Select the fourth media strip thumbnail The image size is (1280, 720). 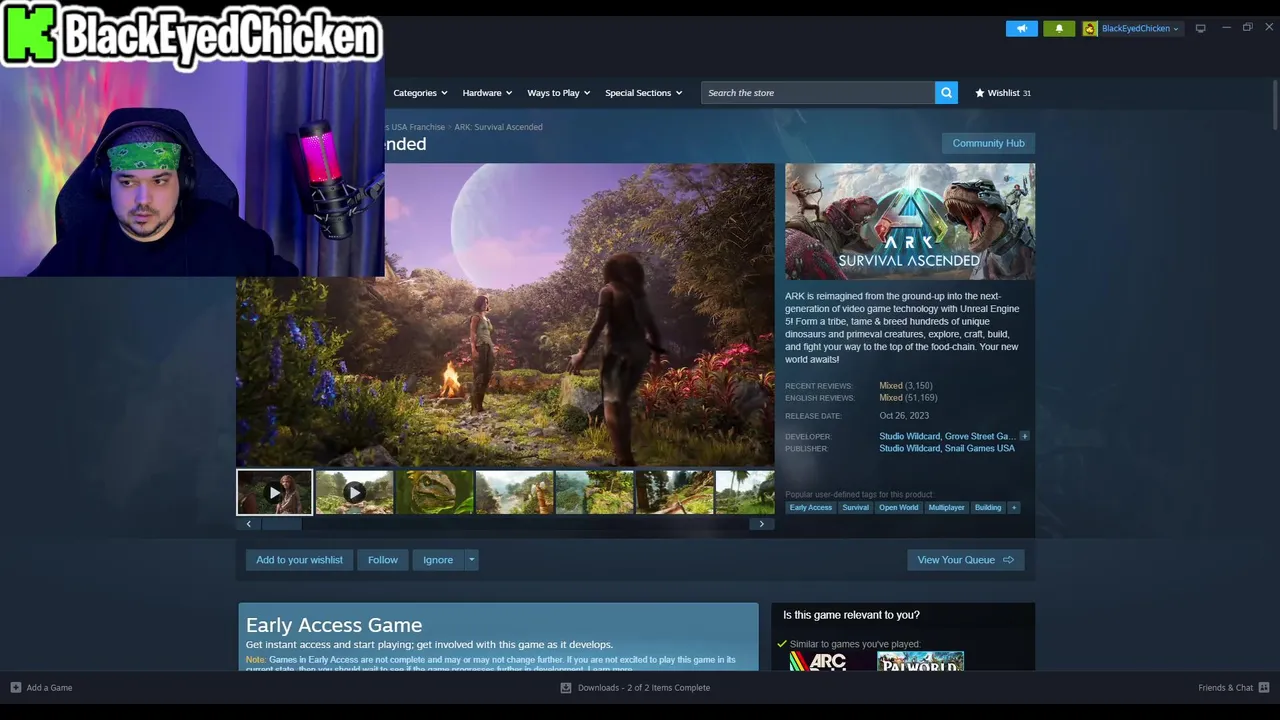coord(514,492)
